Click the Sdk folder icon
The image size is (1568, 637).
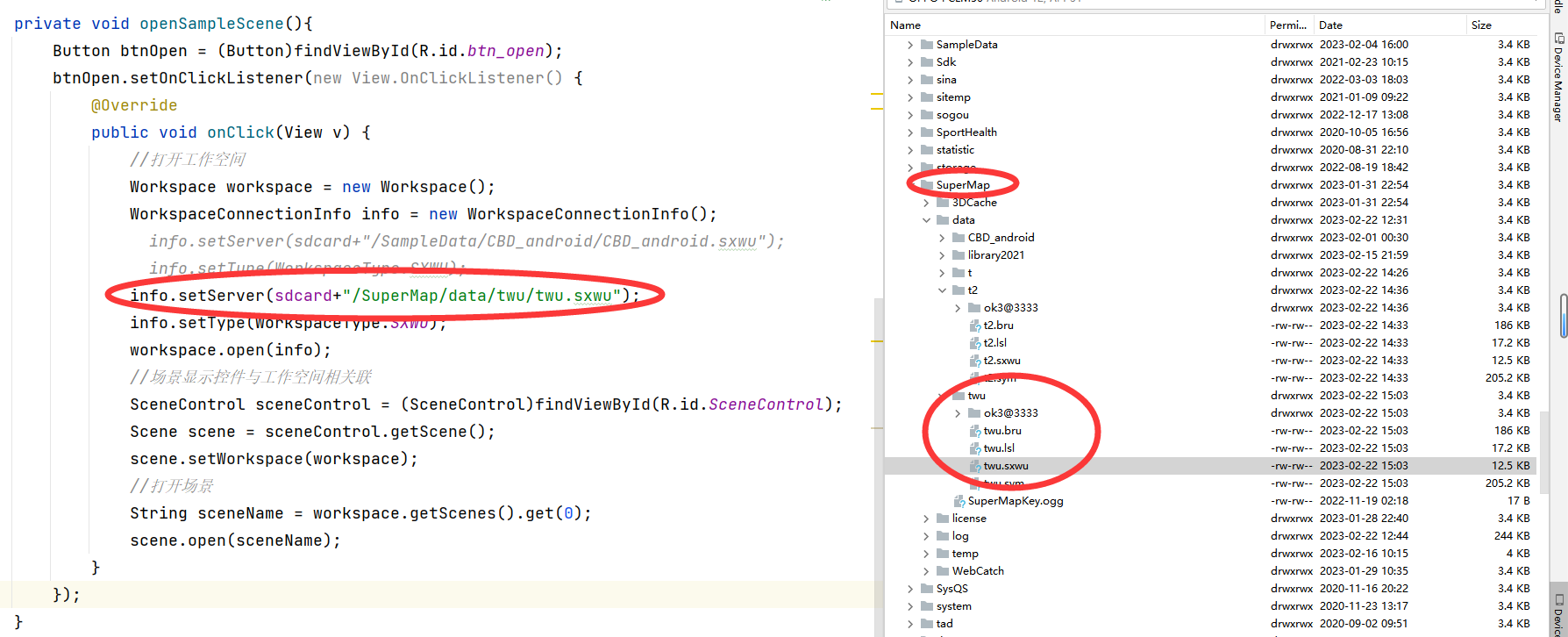[927, 61]
